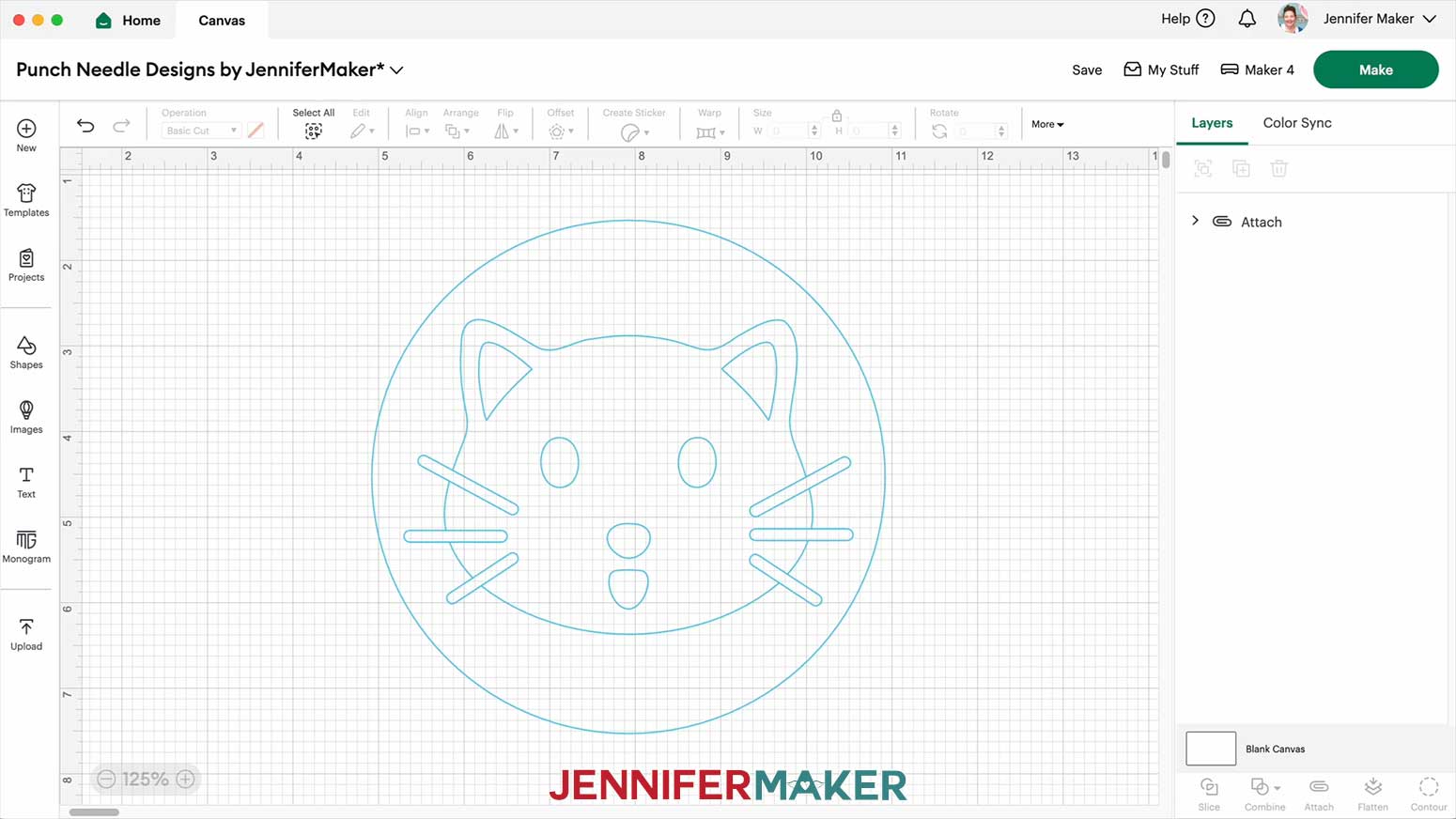Switch to the Color Sync tab
This screenshot has height=819, width=1456.
(x=1297, y=123)
